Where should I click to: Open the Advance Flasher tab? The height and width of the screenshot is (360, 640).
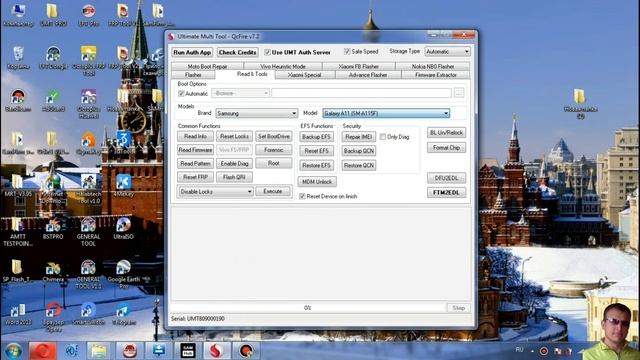[368, 75]
